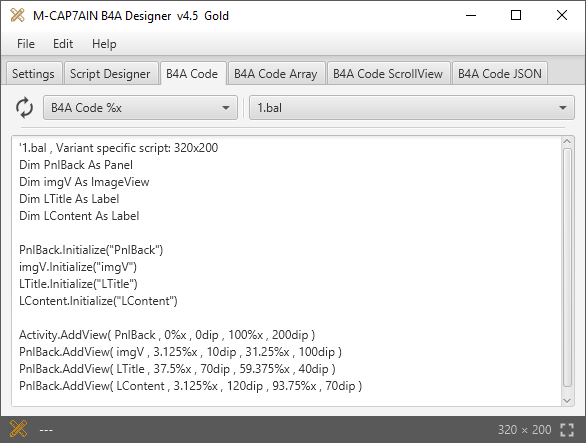This screenshot has width=586, height=443.
Task: Click the PnlBack.AddView( LTitle line
Action: point(178,369)
